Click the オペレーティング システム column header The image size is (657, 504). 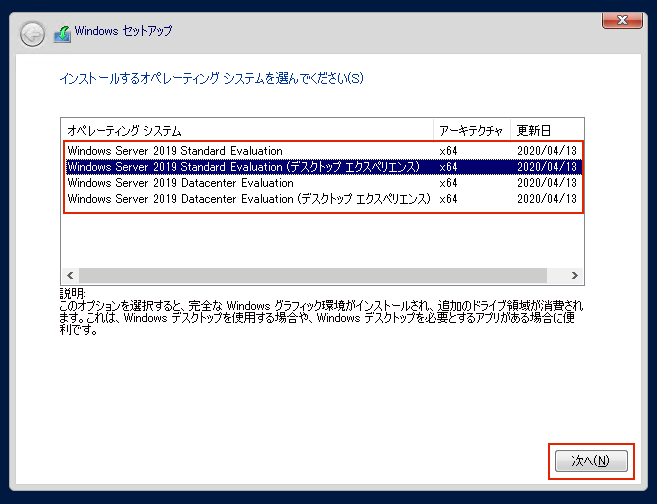[x=247, y=131]
